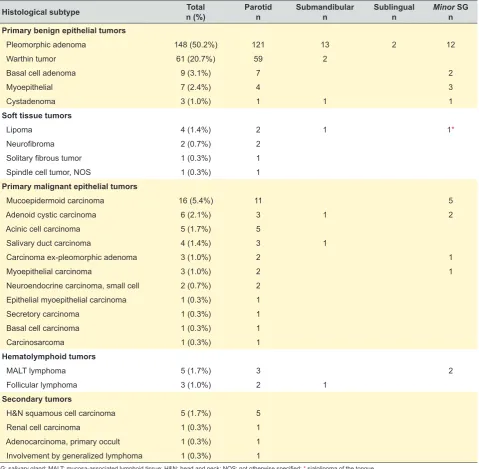Click the total '148 (50.2%)'
Viewport: 479px width, 469px height.
(x=196, y=45)
